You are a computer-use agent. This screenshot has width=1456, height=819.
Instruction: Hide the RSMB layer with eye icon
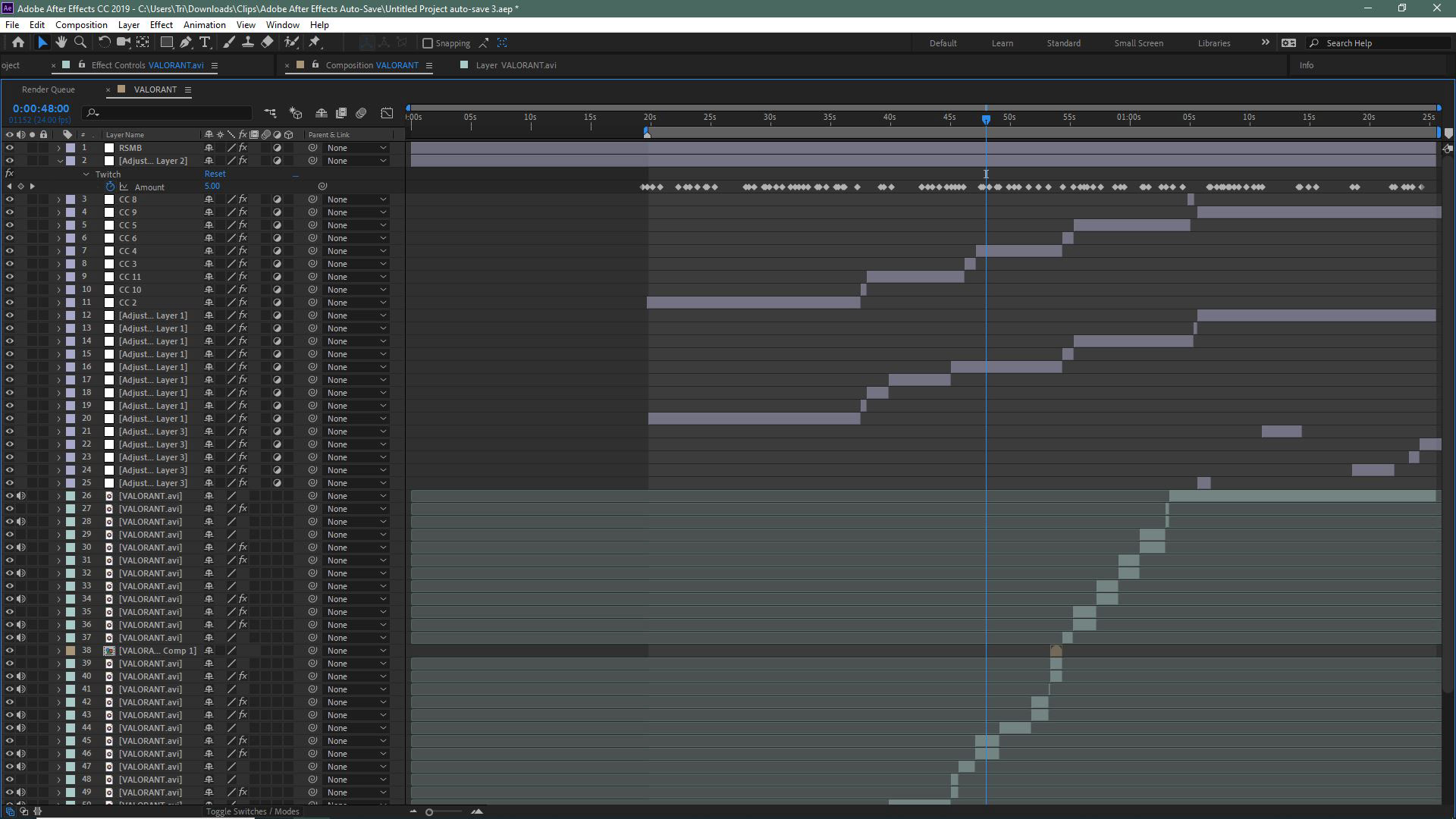click(x=10, y=148)
